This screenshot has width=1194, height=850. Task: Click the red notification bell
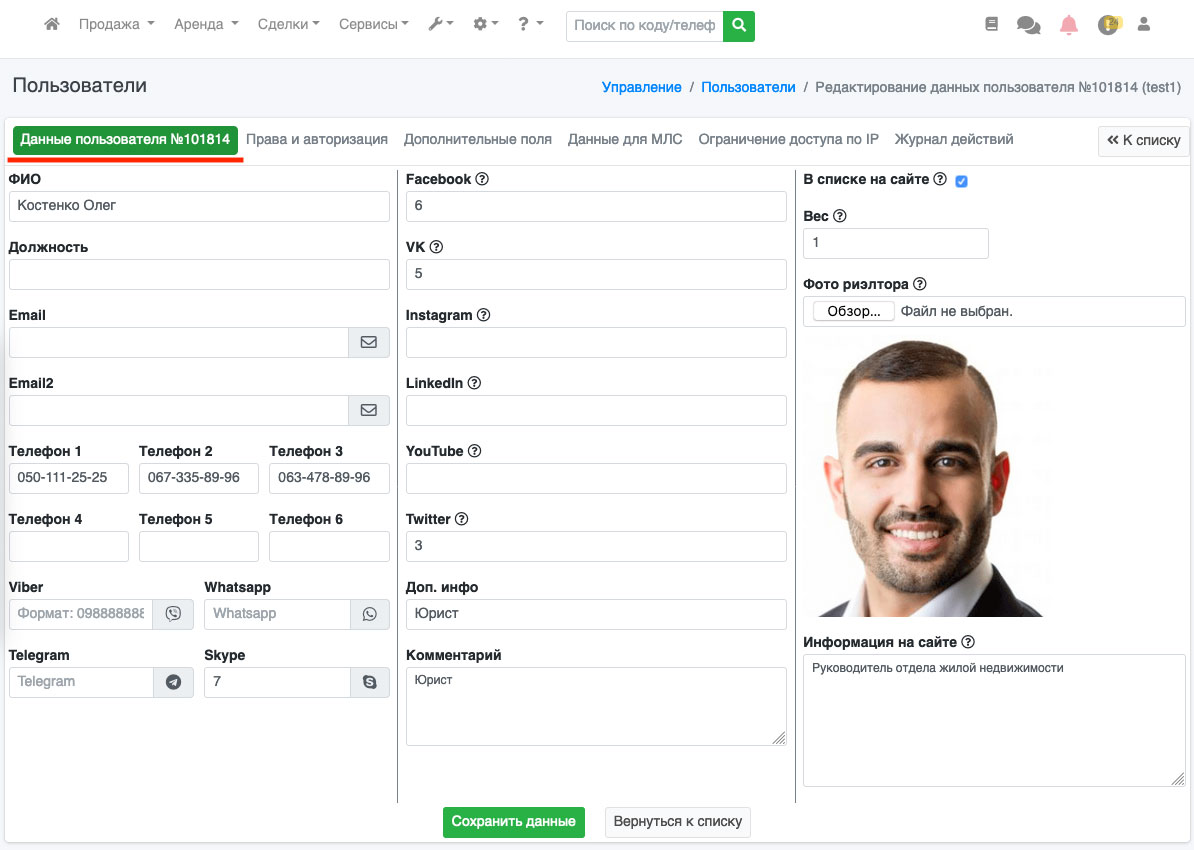pyautogui.click(x=1069, y=25)
